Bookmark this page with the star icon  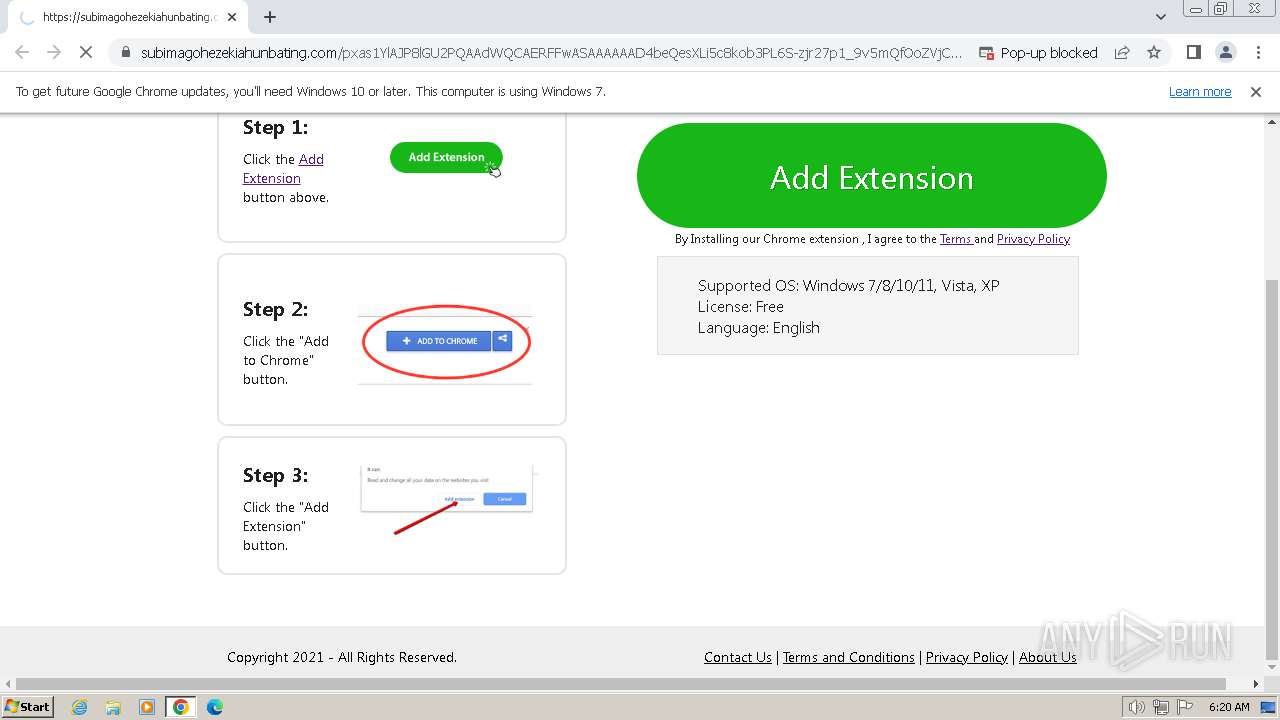(x=1154, y=52)
